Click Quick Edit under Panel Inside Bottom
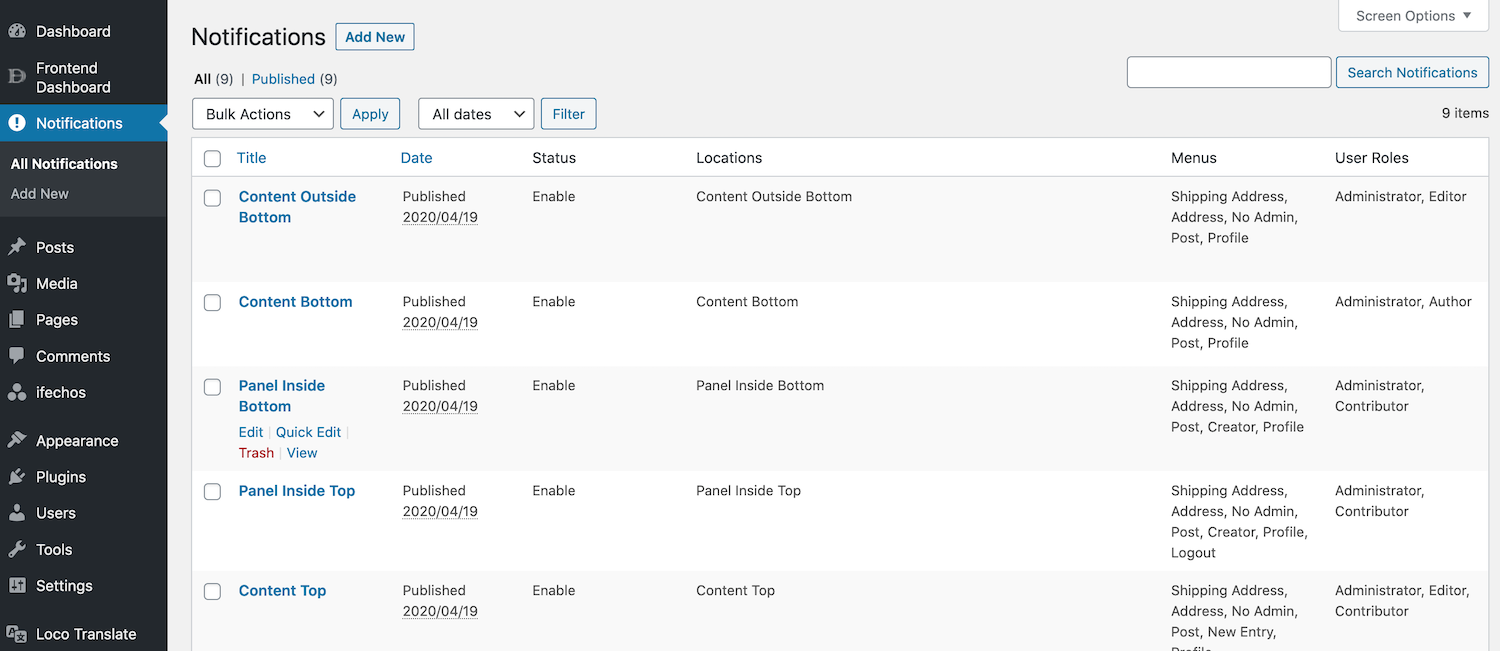Viewport: 1500px width, 651px height. [308, 432]
